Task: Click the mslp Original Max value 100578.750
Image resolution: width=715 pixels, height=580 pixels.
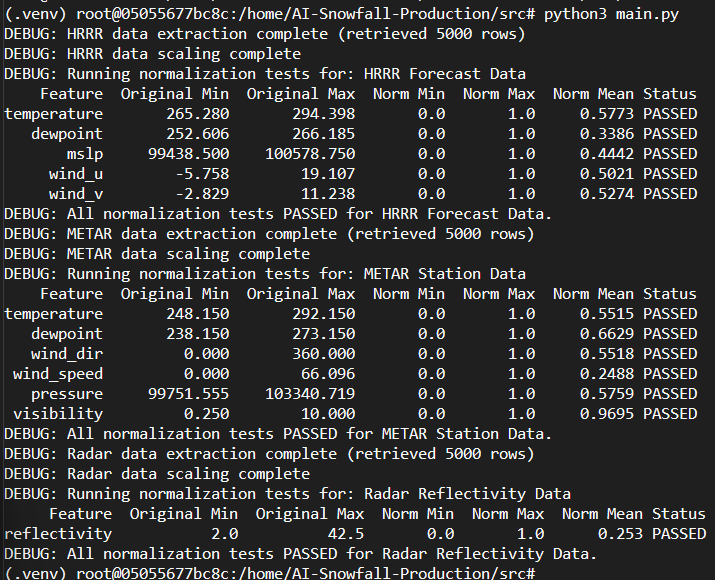Action: coord(310,154)
